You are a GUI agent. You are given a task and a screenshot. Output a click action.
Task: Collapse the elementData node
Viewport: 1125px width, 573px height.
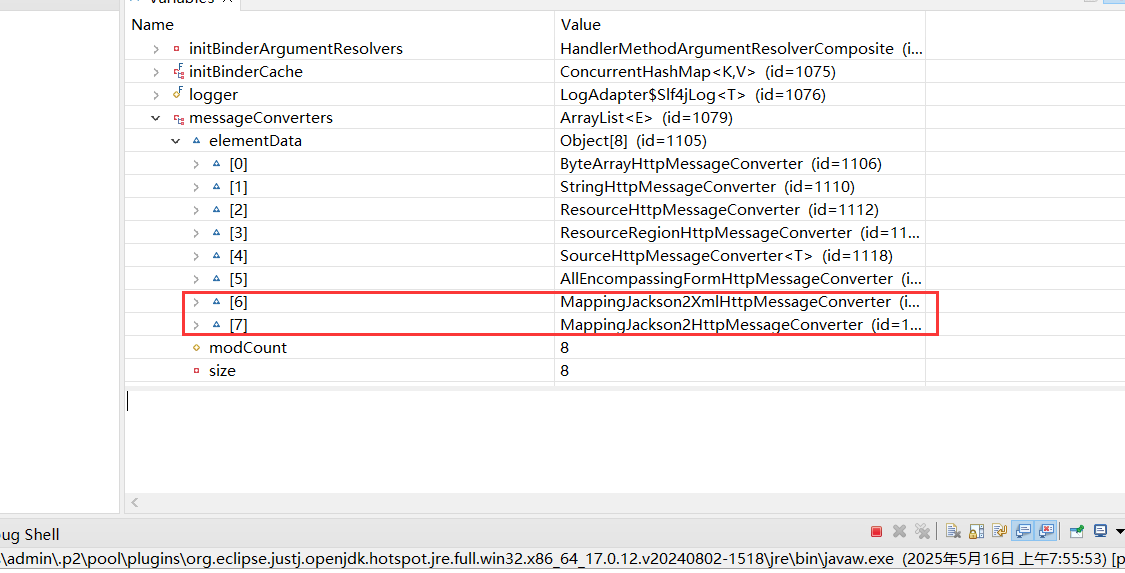coord(176,141)
